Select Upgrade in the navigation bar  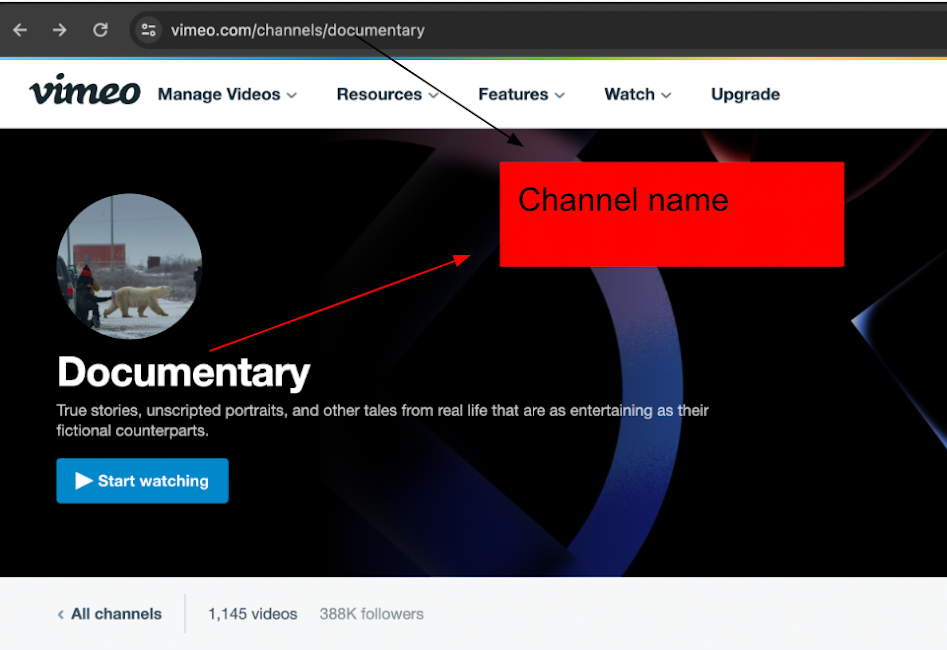pos(745,94)
